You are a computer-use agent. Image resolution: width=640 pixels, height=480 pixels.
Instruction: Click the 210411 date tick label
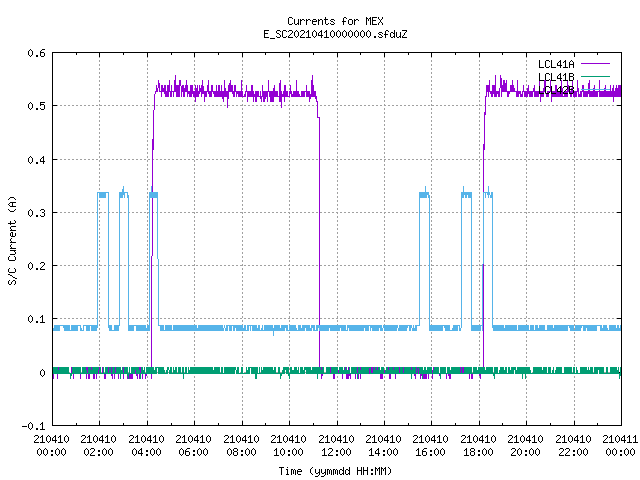620,439
